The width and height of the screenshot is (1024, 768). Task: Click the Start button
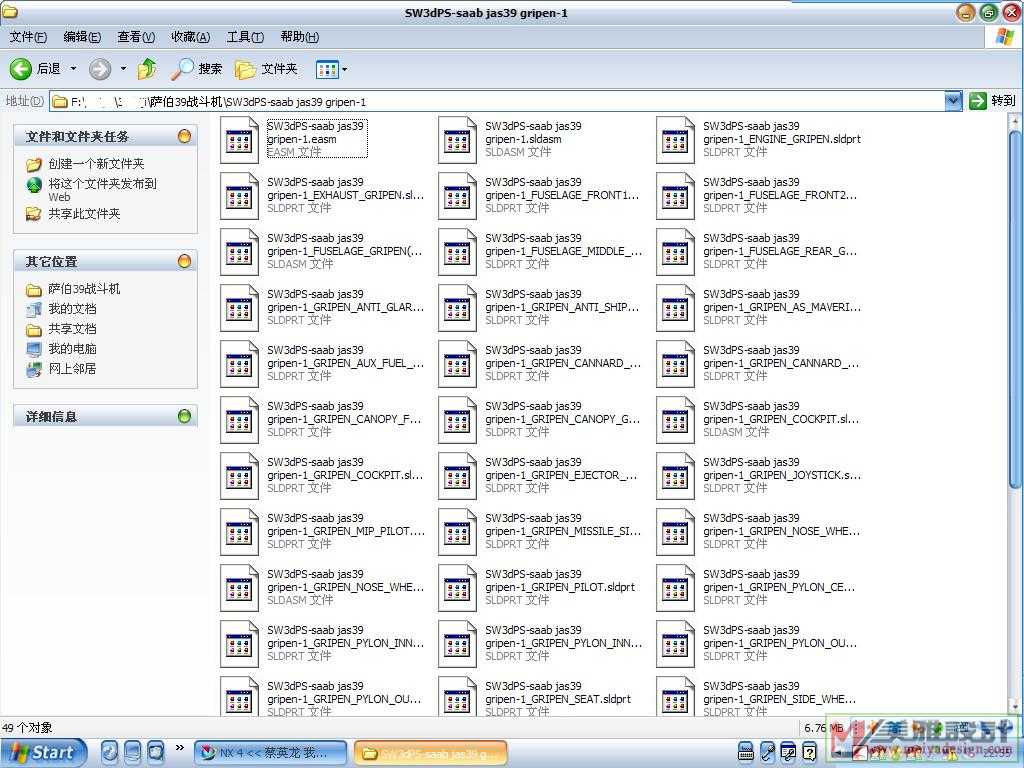click(x=43, y=752)
